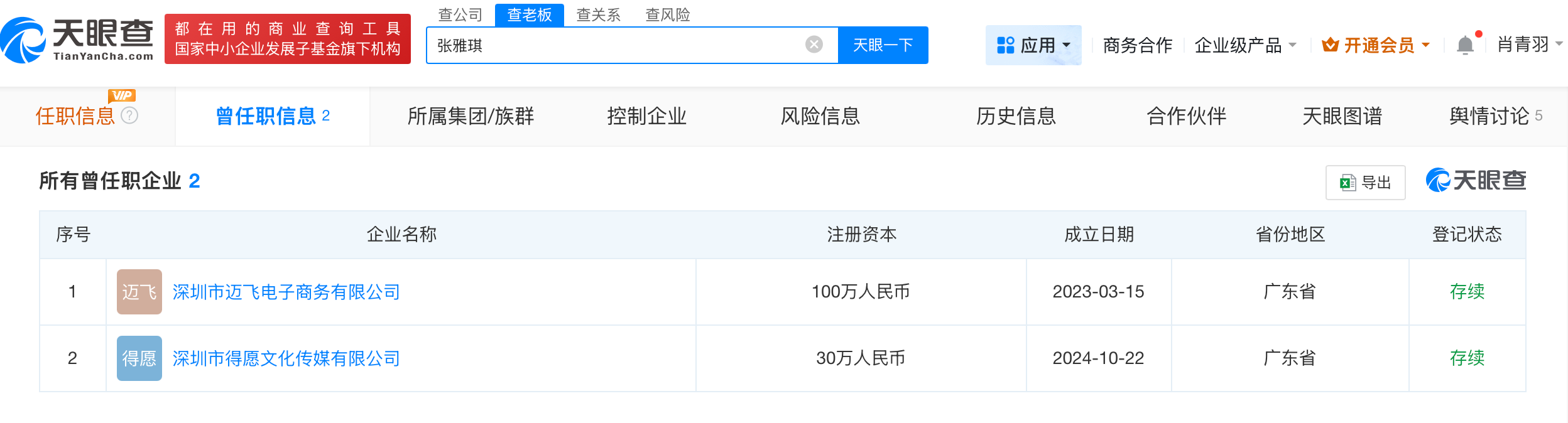Open the 舆情讨论 tab
This screenshot has width=1568, height=423.
click(1496, 116)
